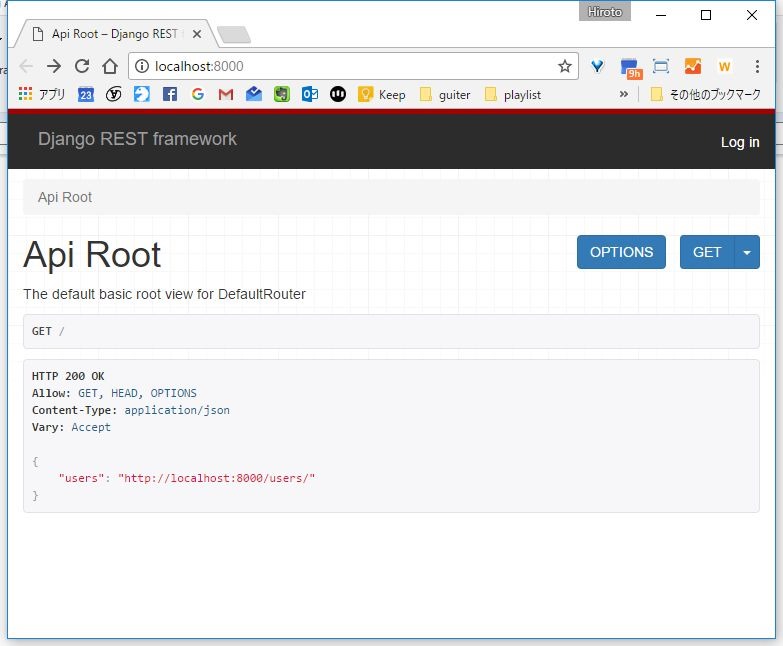Go to the home page icon

(x=110, y=66)
